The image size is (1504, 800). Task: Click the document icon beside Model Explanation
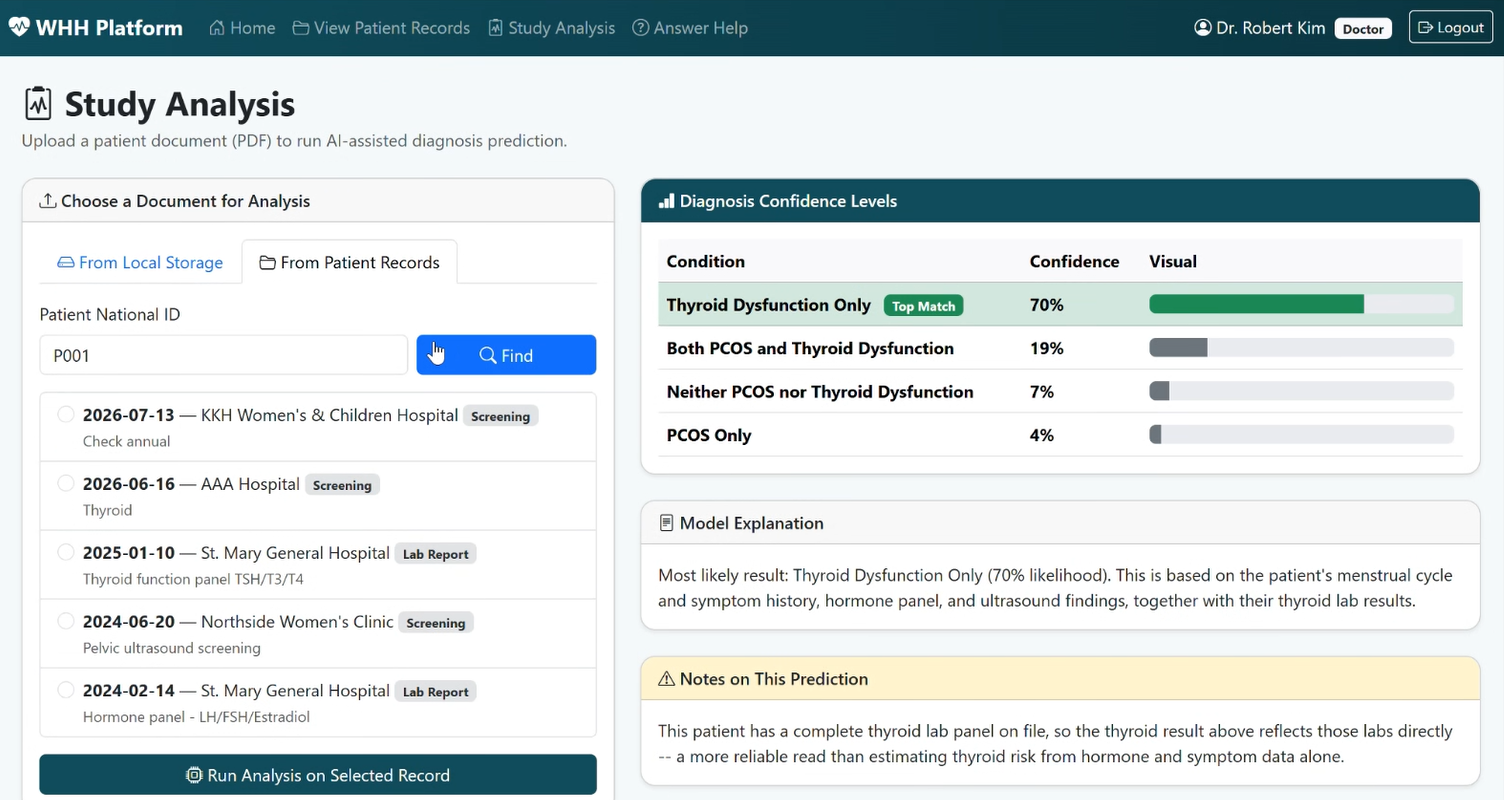coord(666,523)
